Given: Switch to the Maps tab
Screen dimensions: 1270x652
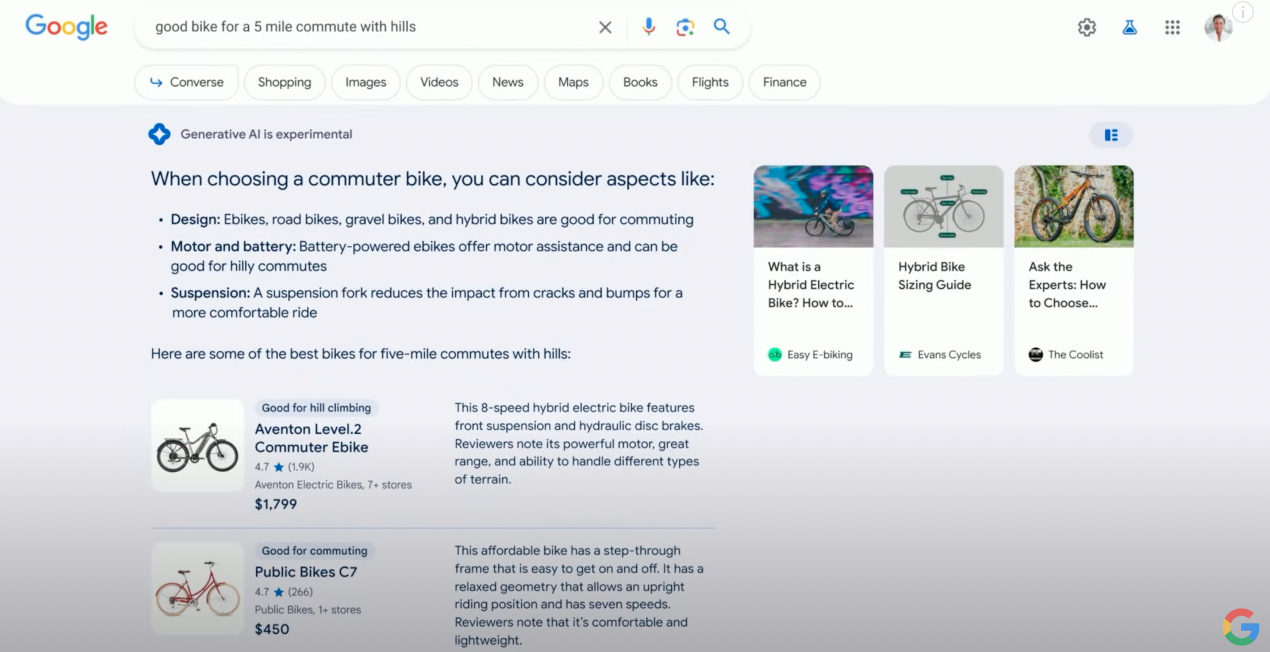Looking at the screenshot, I should [x=573, y=82].
